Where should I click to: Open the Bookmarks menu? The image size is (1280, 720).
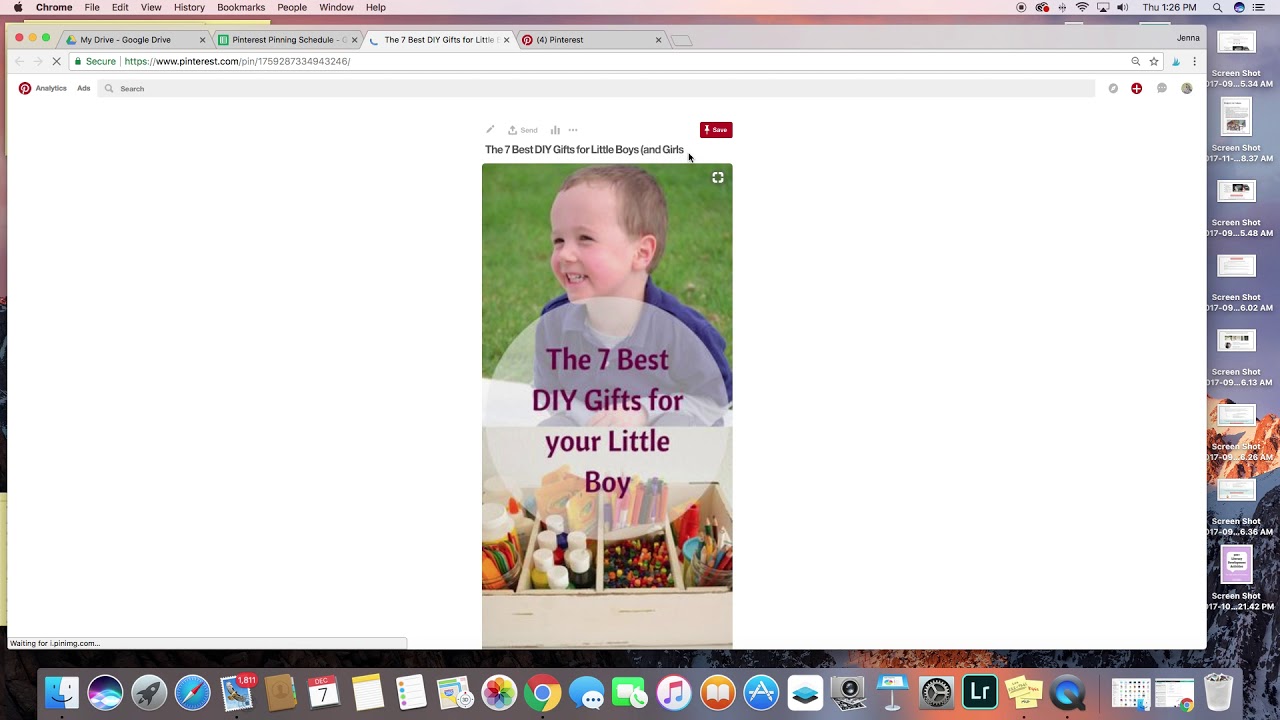(x=241, y=7)
